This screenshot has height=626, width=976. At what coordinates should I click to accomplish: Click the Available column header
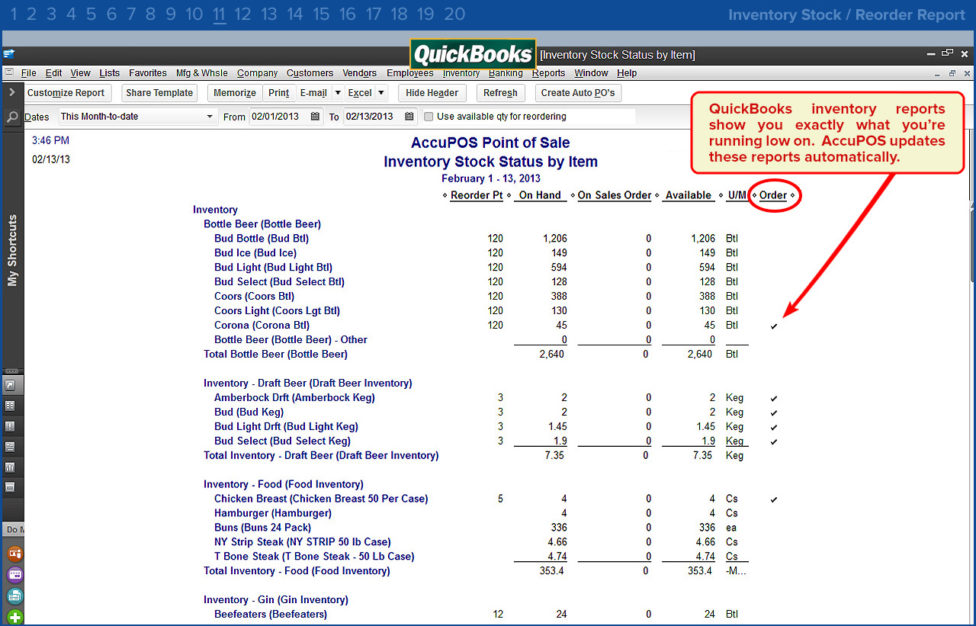pos(688,195)
